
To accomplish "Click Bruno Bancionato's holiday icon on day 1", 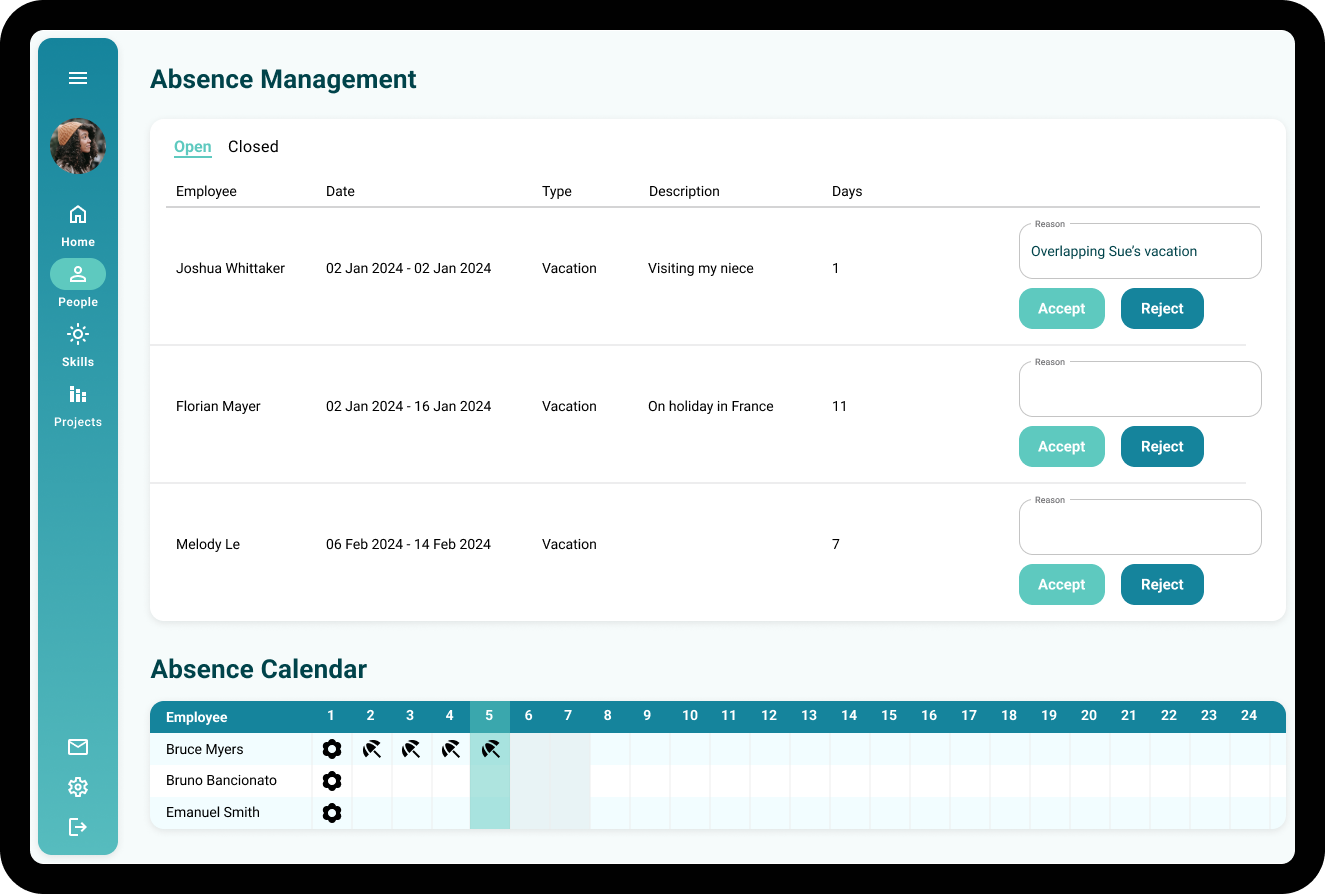I will tap(332, 781).
